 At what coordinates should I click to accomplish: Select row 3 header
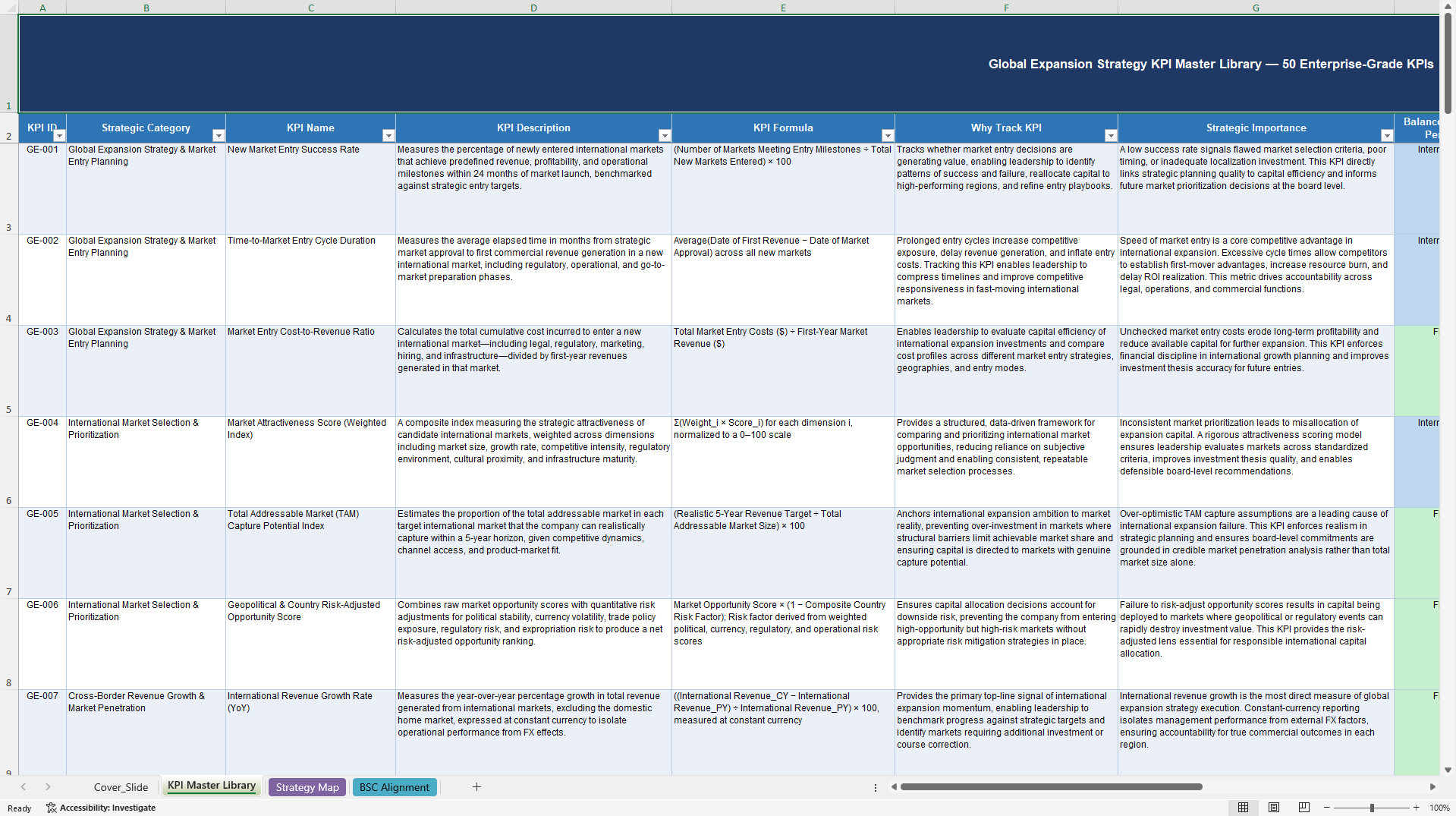(9, 188)
